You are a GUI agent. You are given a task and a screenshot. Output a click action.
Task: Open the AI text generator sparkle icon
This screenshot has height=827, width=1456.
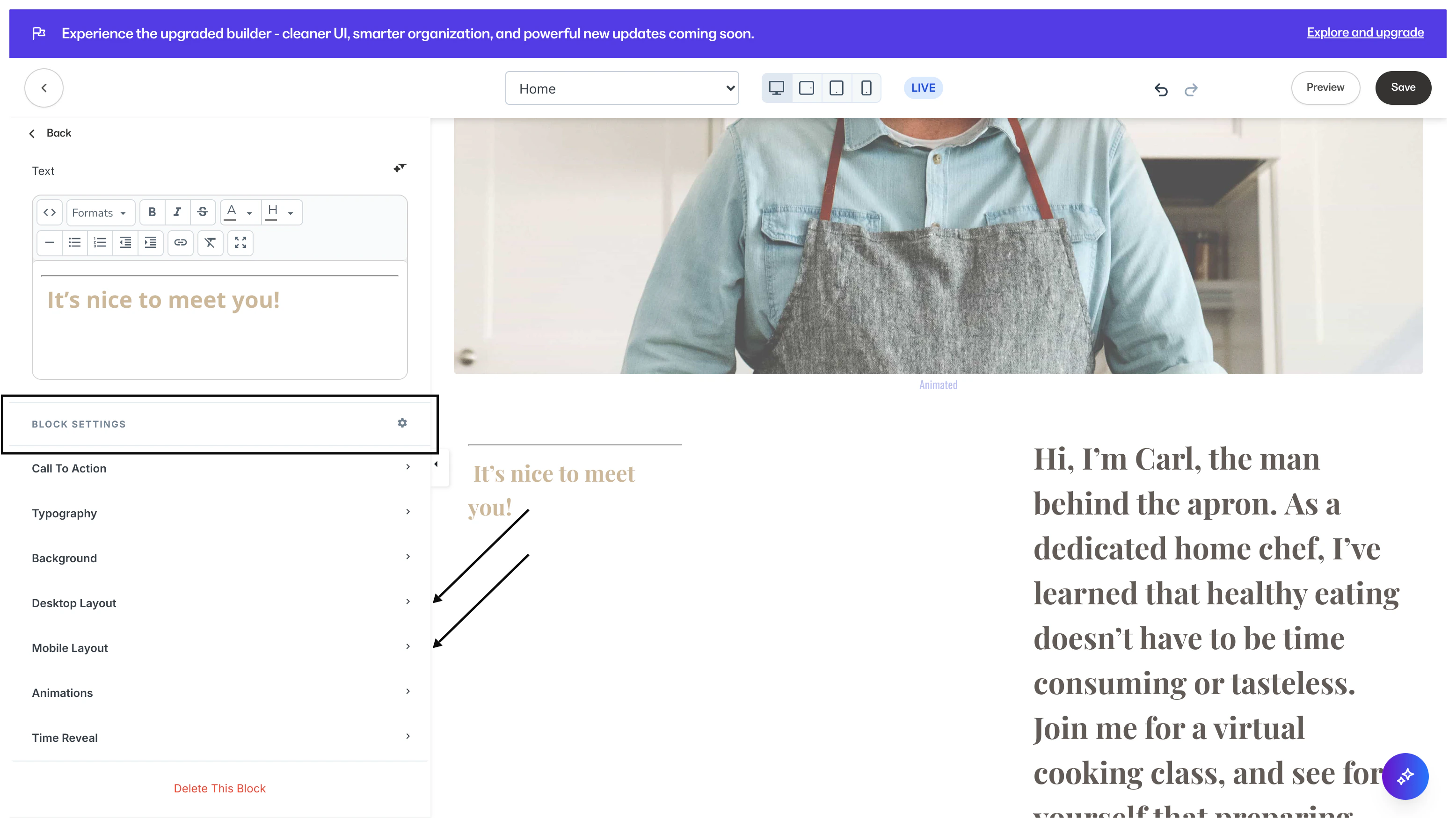400,168
